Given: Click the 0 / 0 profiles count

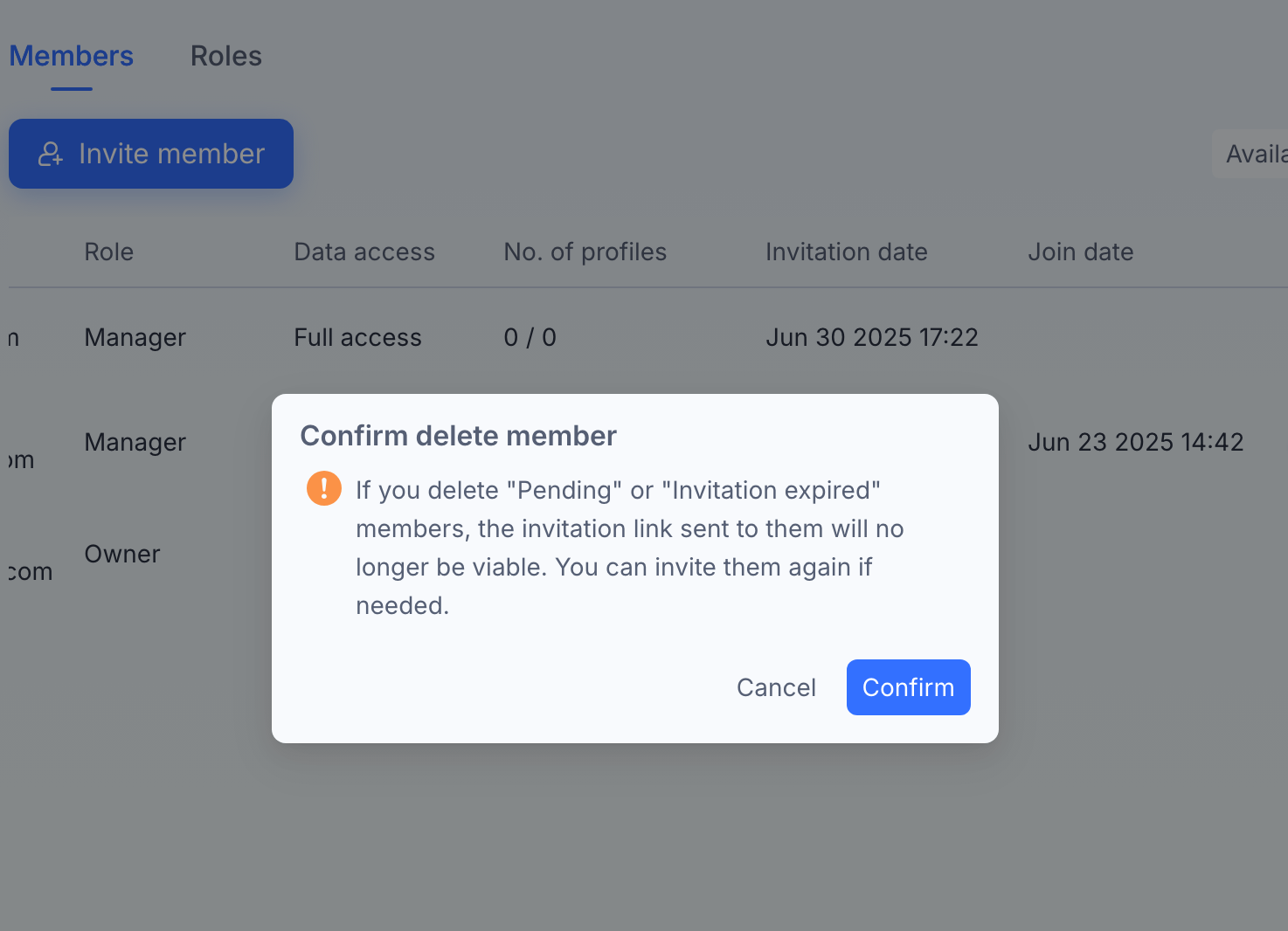Looking at the screenshot, I should [x=530, y=337].
